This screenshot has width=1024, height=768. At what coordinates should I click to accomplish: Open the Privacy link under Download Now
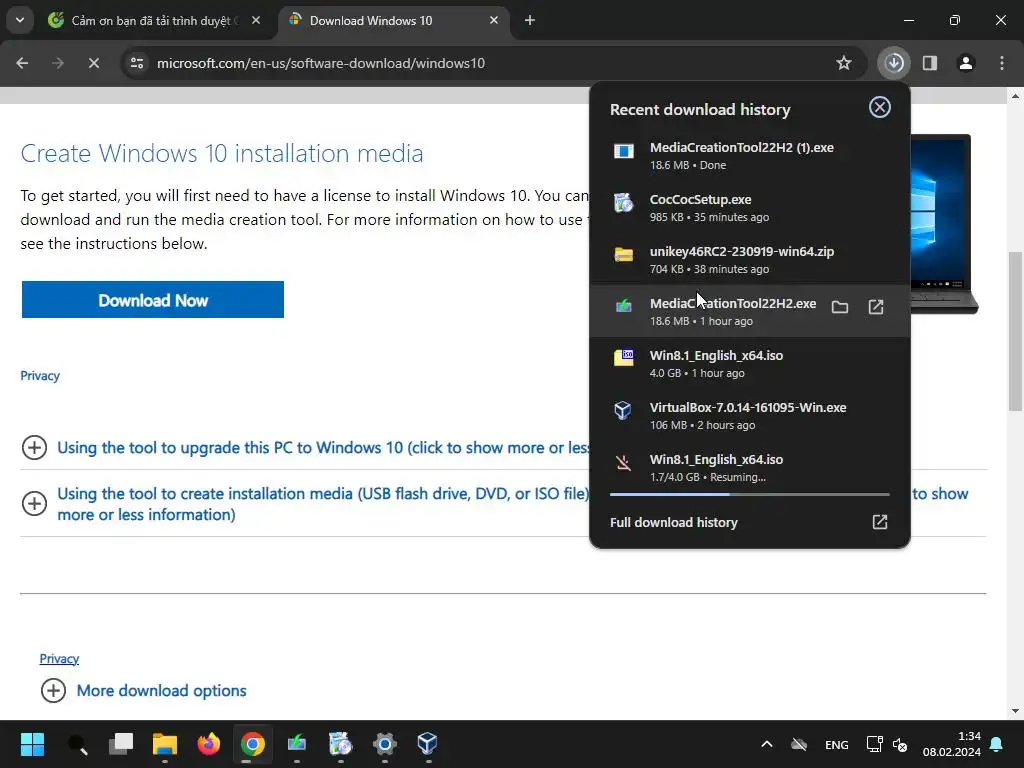click(40, 376)
